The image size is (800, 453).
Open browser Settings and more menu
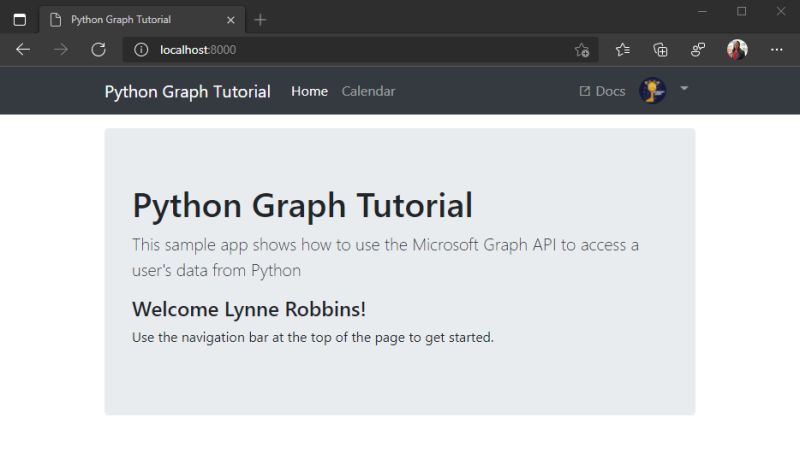777,49
